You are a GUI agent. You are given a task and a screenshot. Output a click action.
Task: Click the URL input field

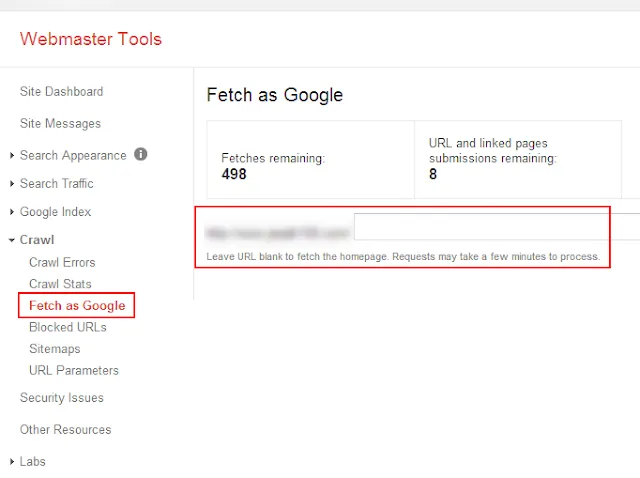[x=497, y=226]
